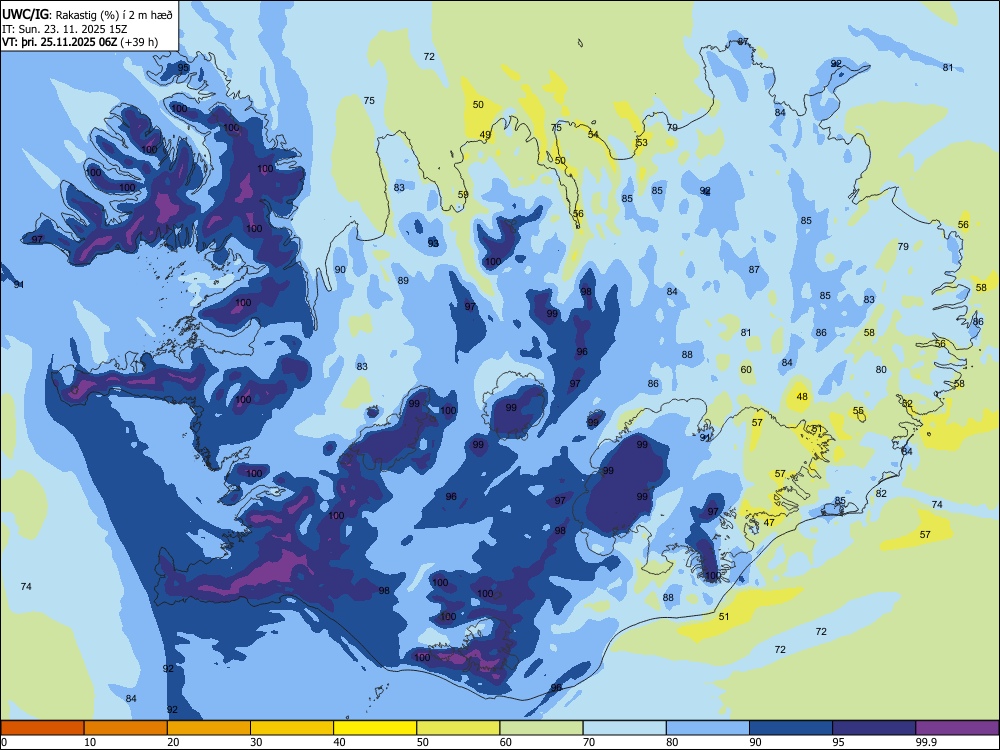The image size is (1000, 750).
Task: Select the map value '55'
Action: 858,411
